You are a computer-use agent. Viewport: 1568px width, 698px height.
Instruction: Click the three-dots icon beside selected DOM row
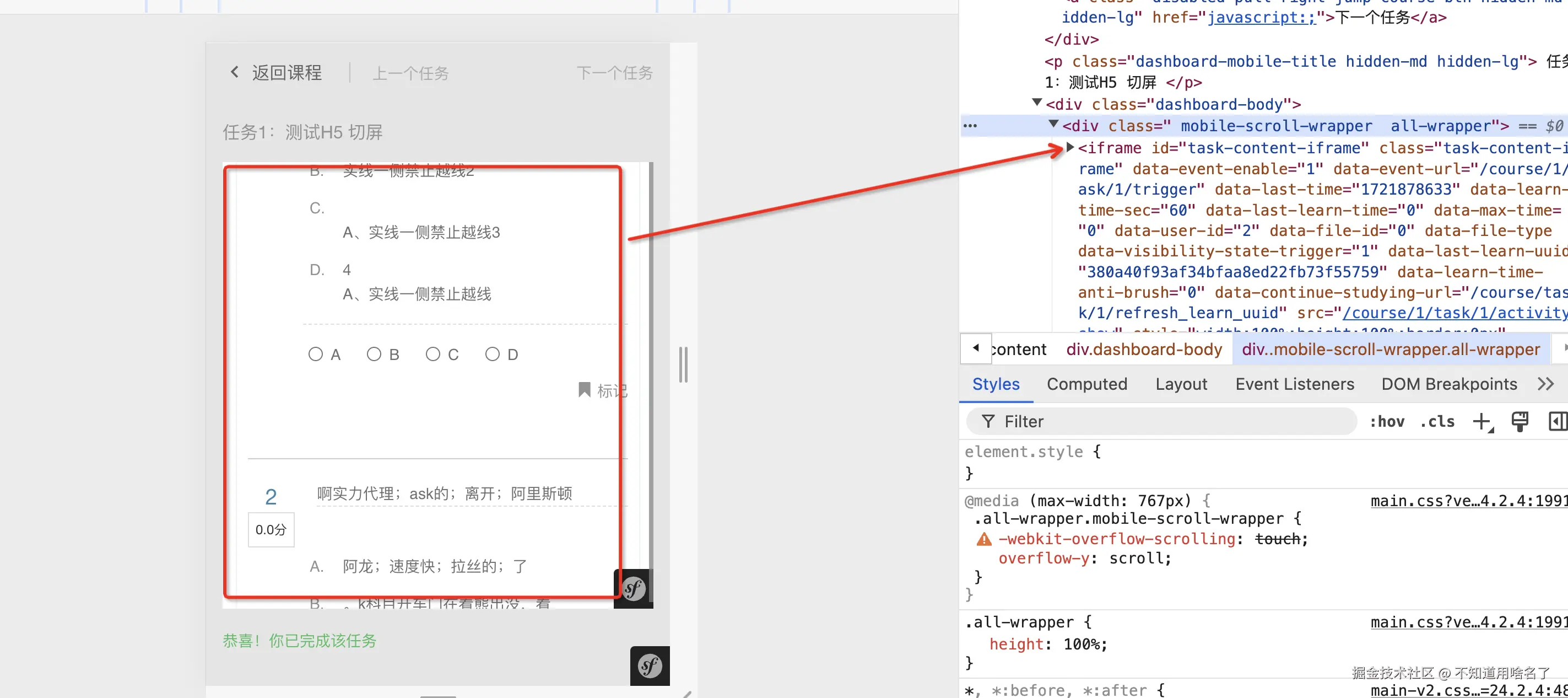970,126
